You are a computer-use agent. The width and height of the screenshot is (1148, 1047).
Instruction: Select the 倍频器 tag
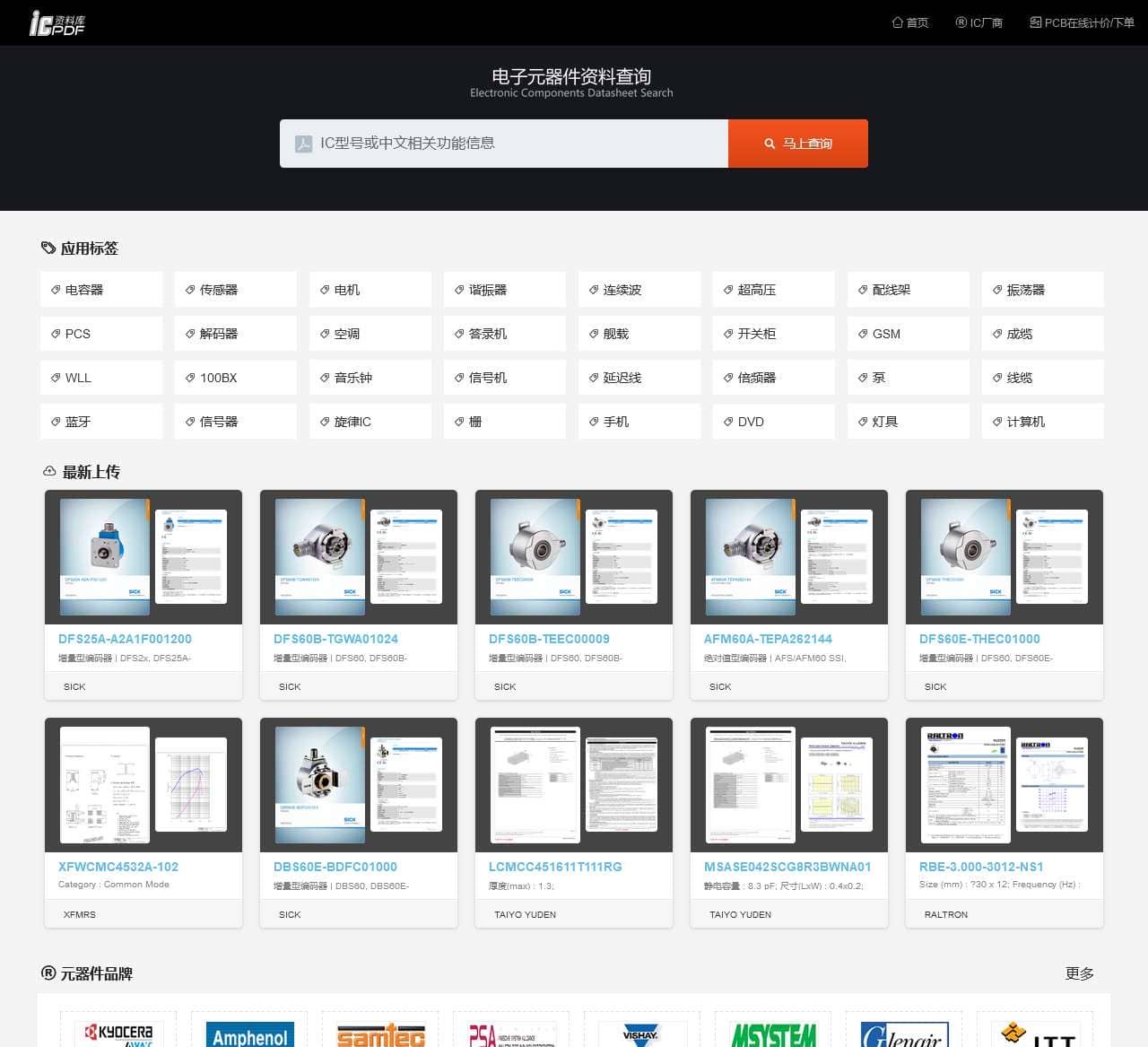[x=774, y=378]
